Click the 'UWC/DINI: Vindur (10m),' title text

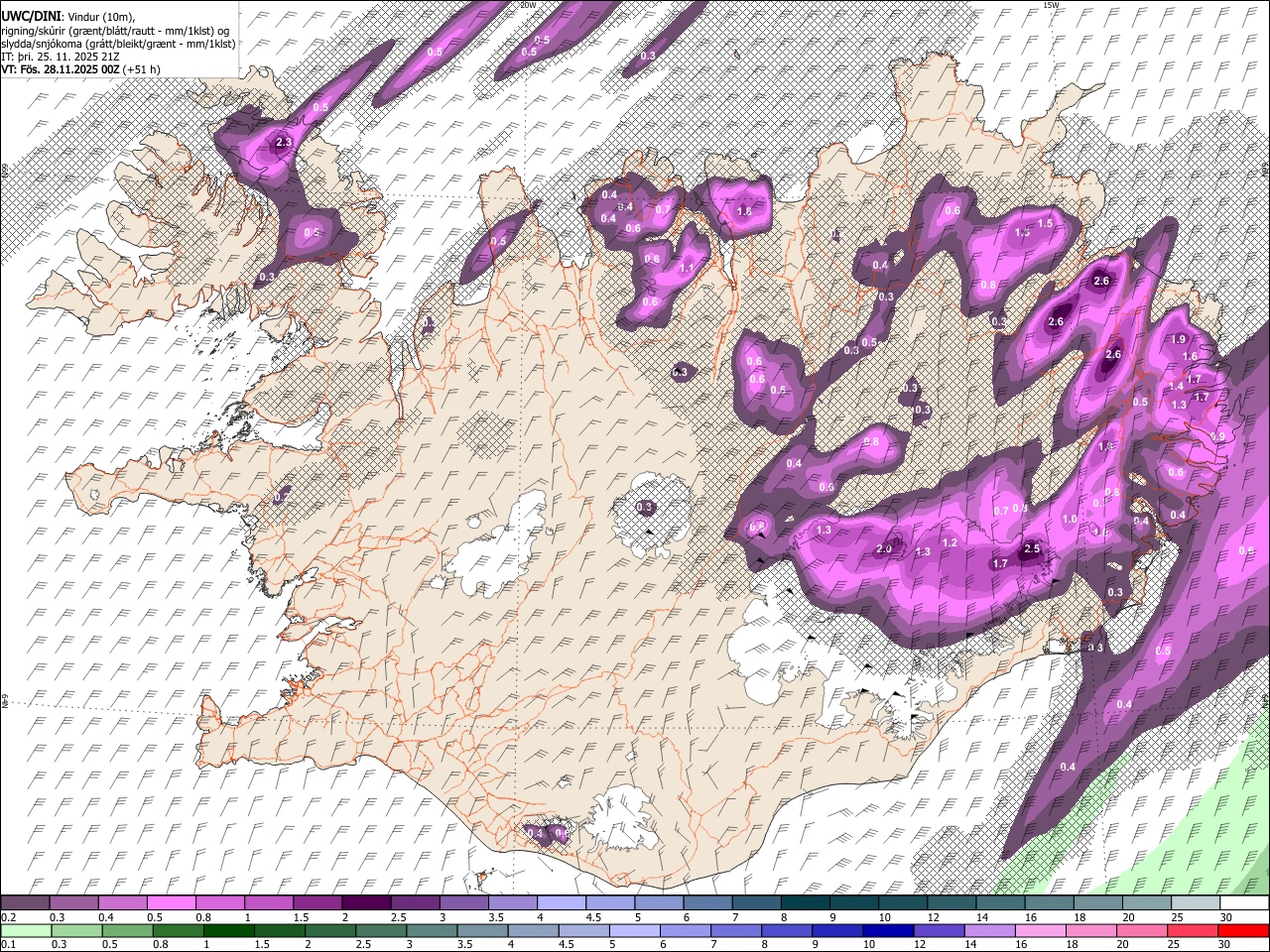(x=68, y=16)
